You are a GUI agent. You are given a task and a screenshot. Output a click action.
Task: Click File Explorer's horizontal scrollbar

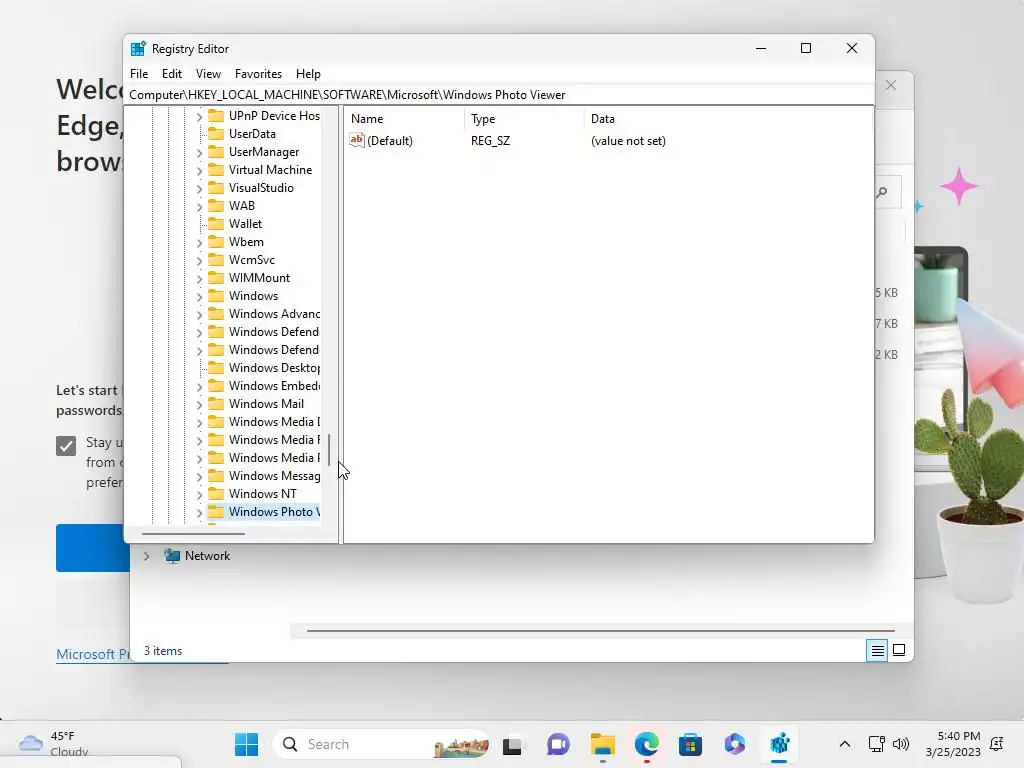click(600, 631)
